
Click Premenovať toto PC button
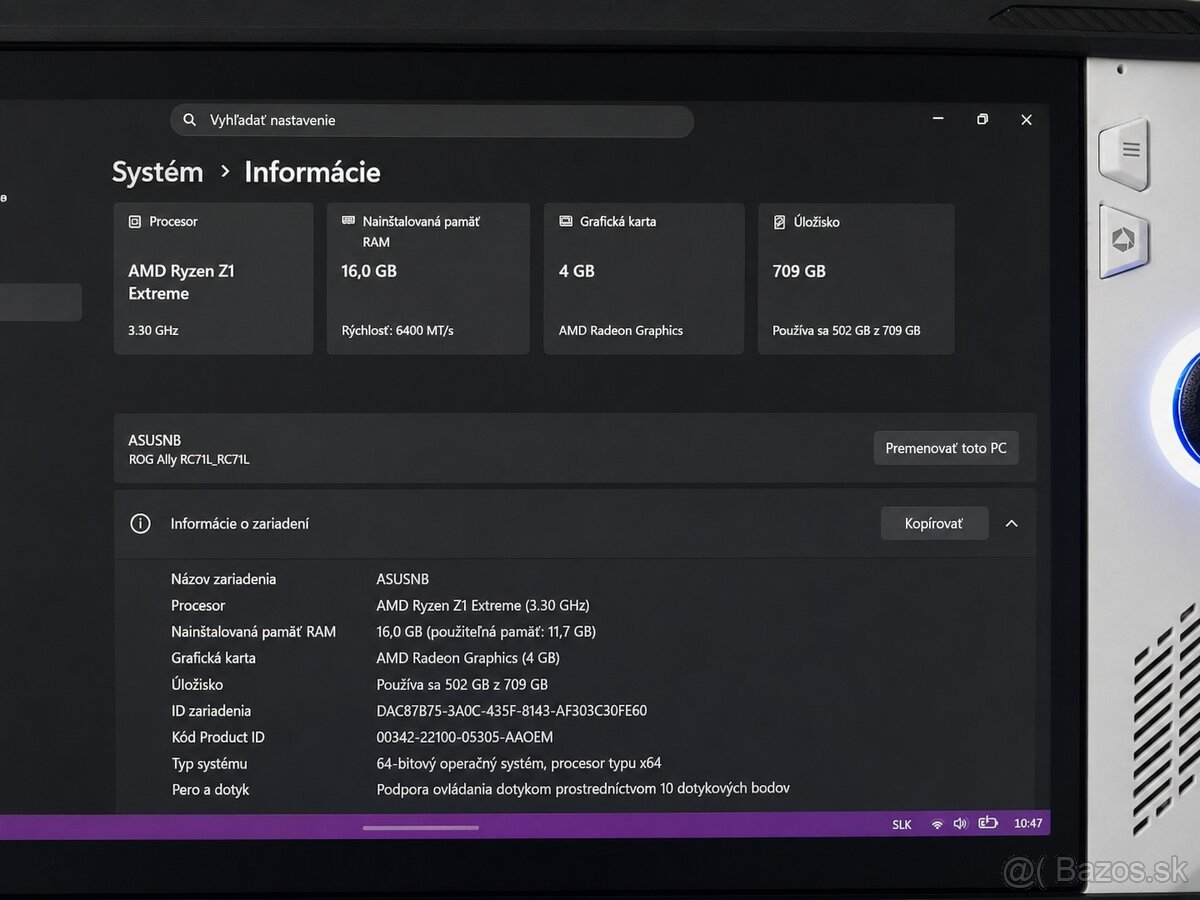946,448
